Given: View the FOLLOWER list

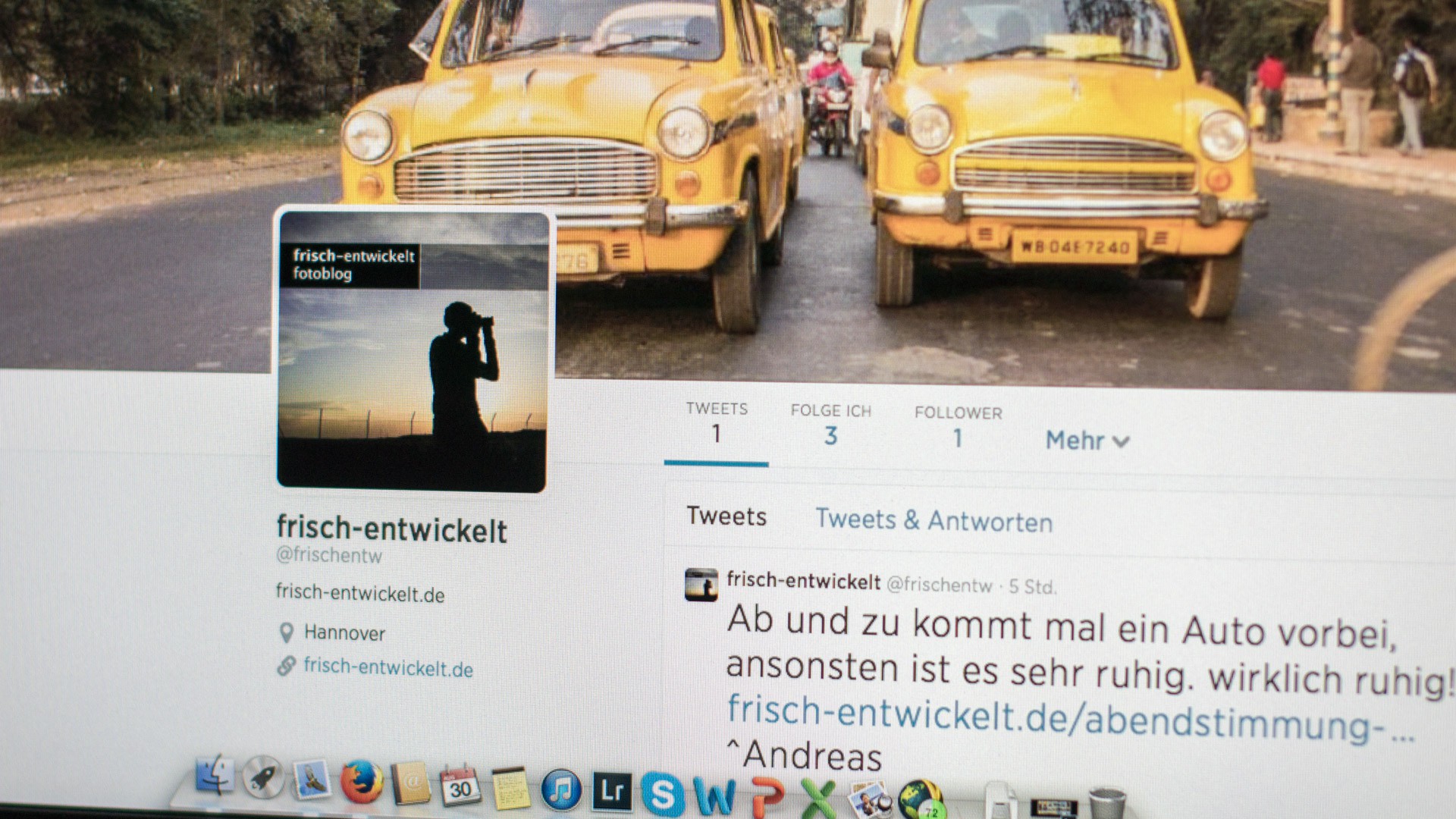Looking at the screenshot, I should (958, 426).
